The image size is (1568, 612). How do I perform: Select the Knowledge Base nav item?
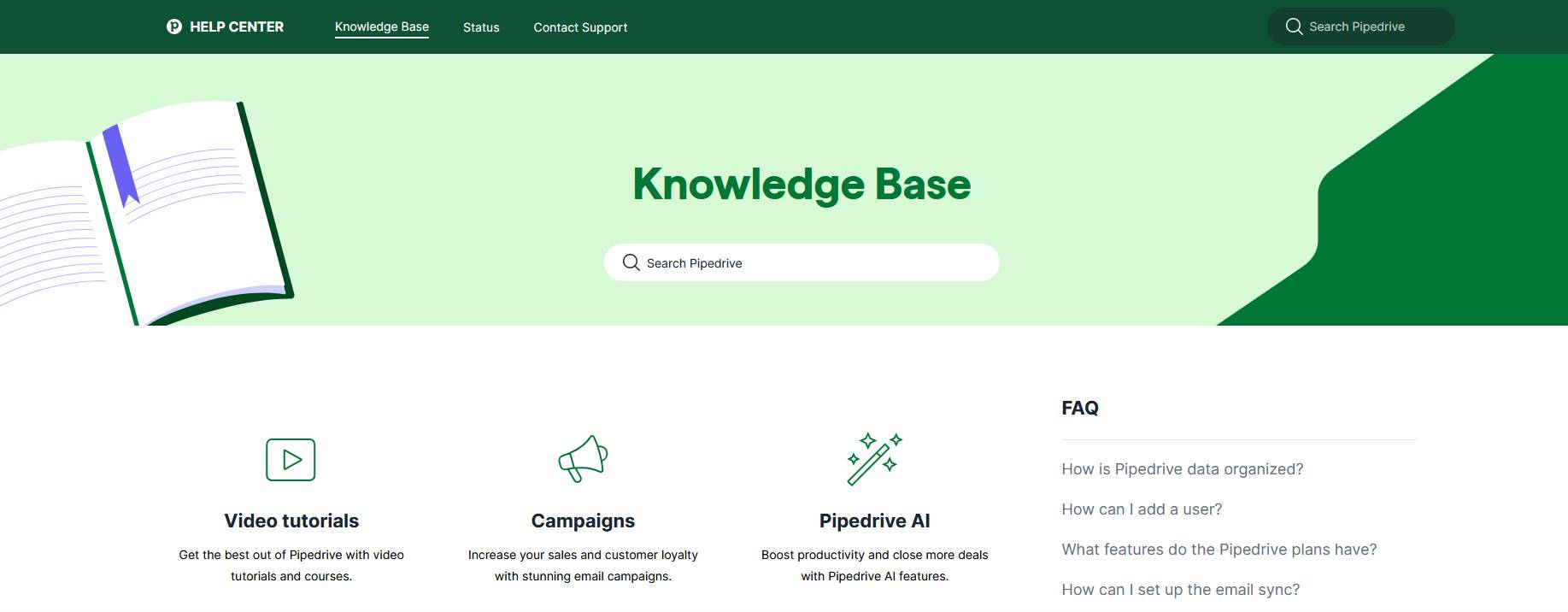[382, 26]
